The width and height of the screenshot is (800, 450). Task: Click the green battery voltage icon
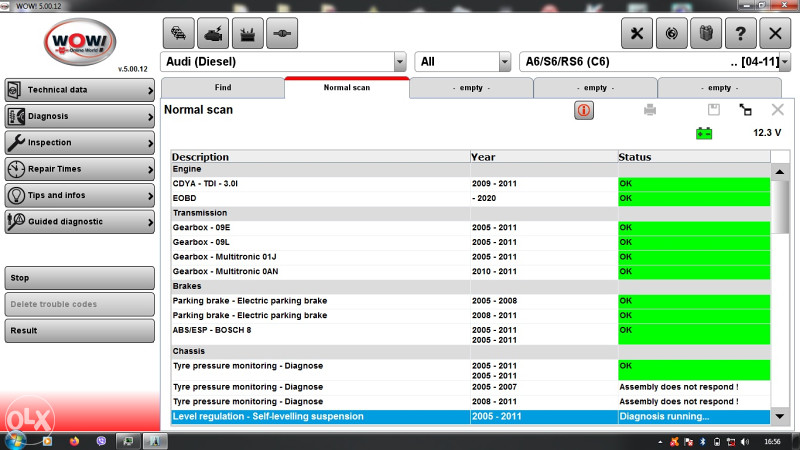click(704, 133)
